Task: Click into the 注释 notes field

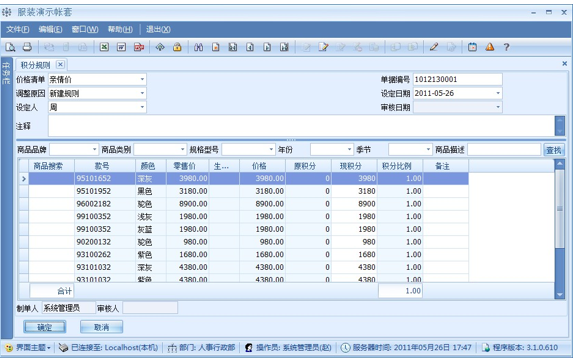Action: click(x=301, y=126)
